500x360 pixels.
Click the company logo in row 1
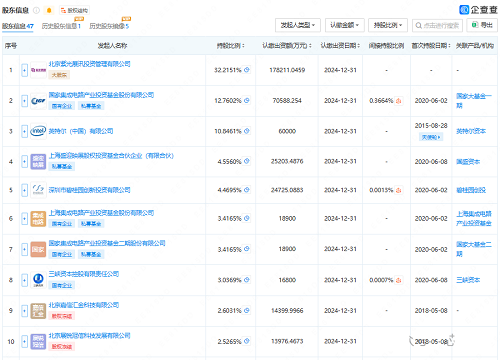pos(38,70)
